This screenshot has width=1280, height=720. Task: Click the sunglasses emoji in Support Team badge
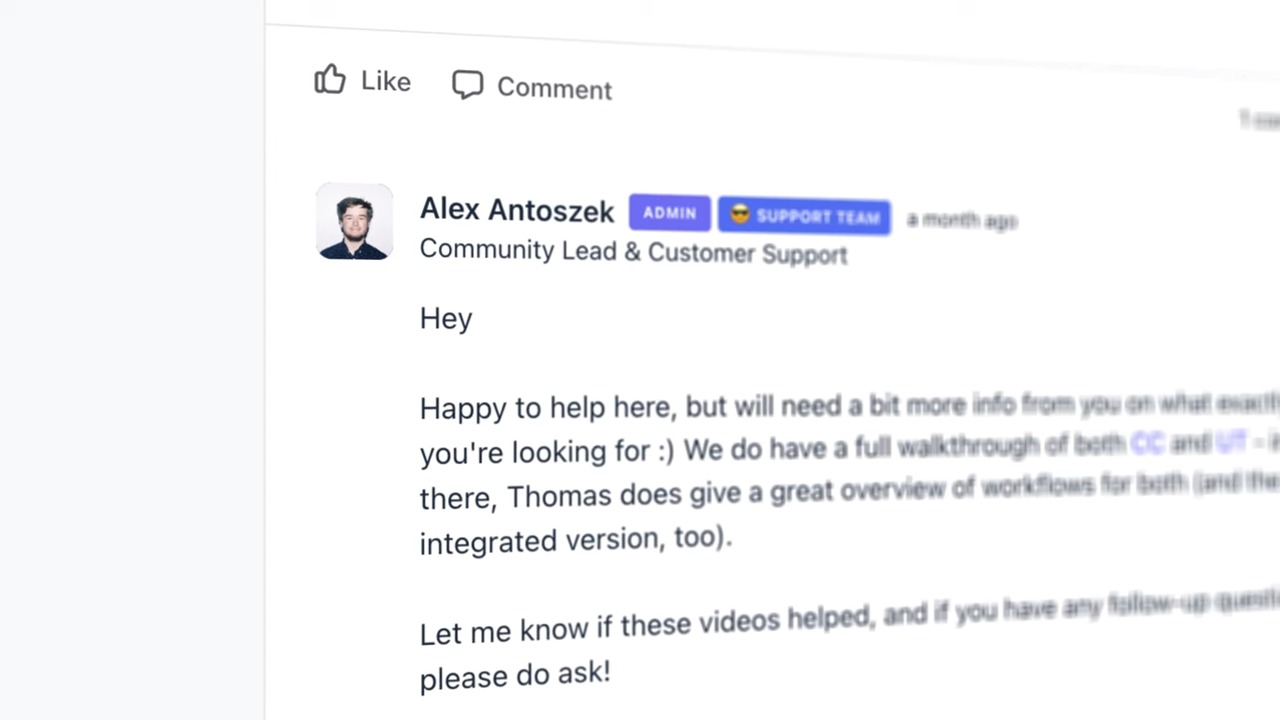(740, 215)
